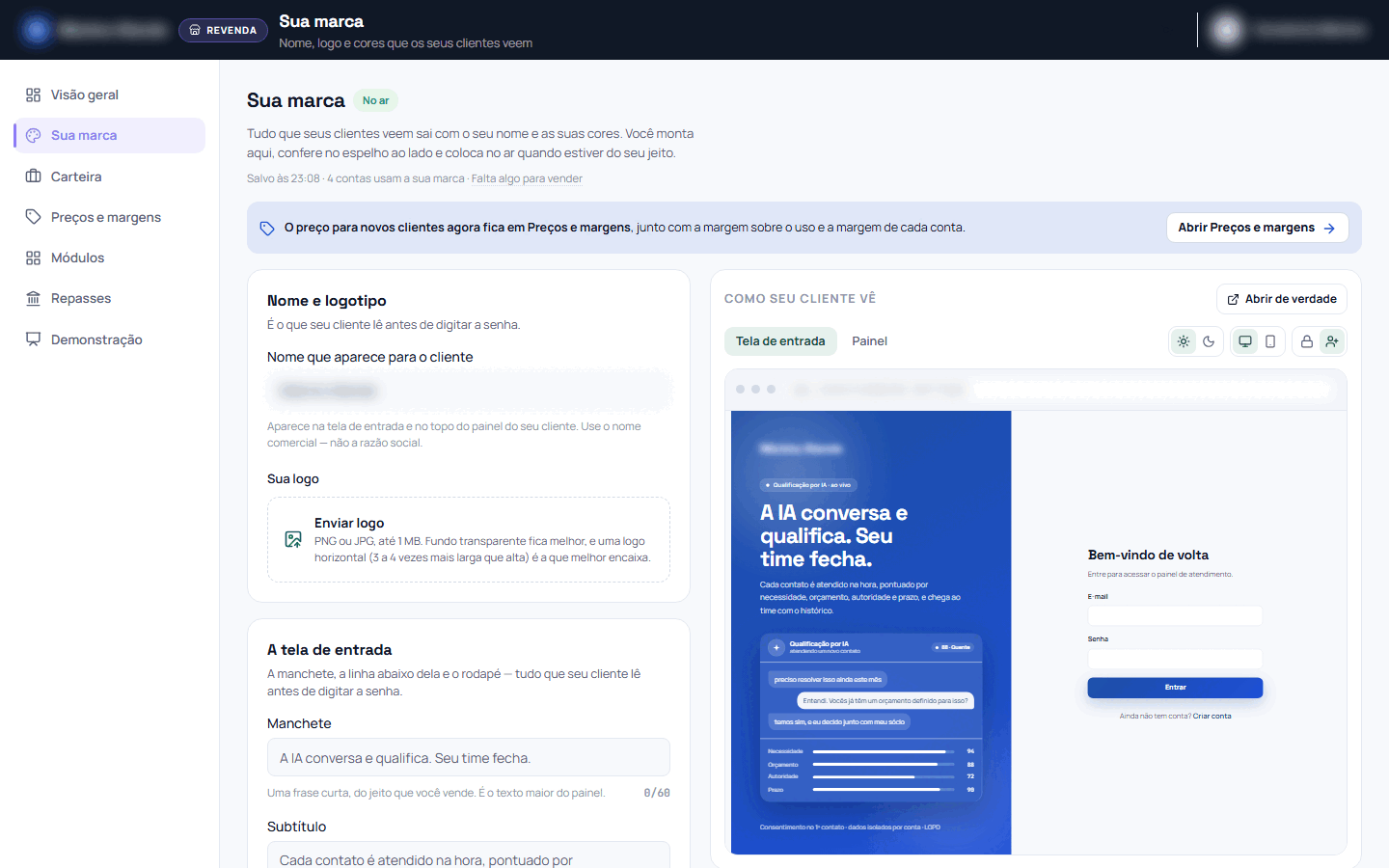Screen dimensions: 1389x868
Task: Click the Manchete text field
Action: [x=469, y=758]
